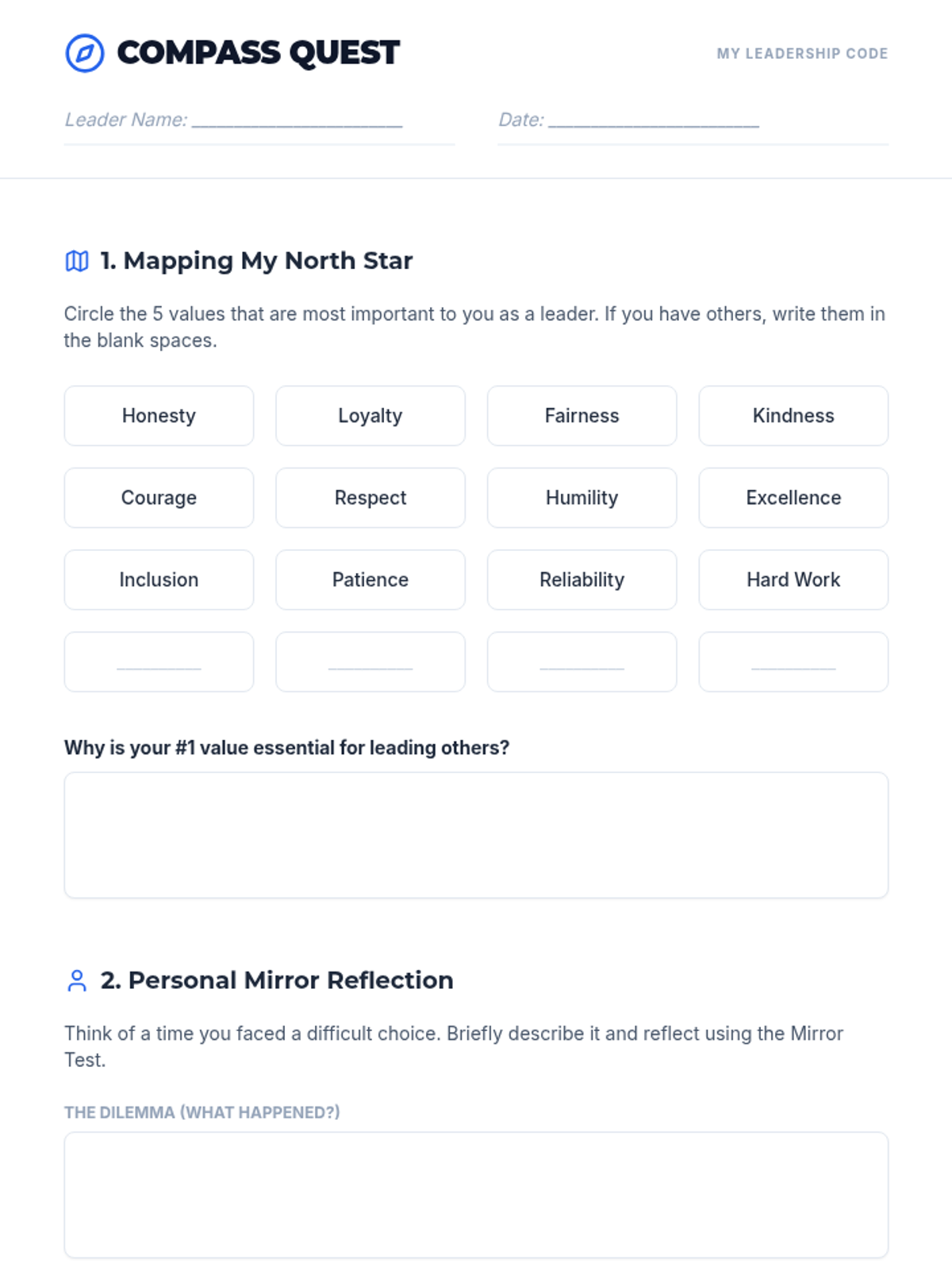Click the first blank custom value box
The width and height of the screenshot is (952, 1270).
click(159, 662)
